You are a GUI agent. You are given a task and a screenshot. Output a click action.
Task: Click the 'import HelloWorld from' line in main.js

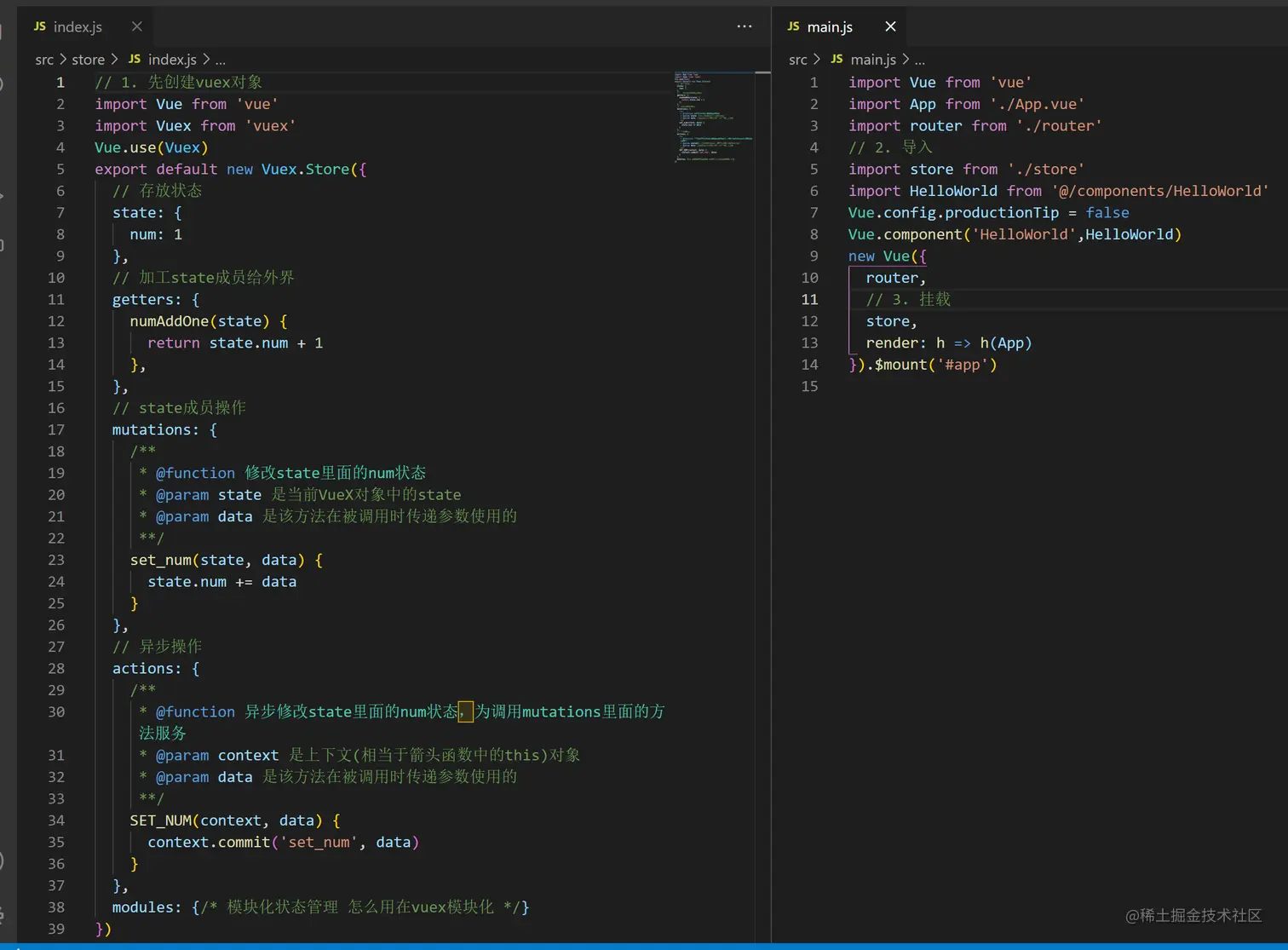tap(1059, 192)
